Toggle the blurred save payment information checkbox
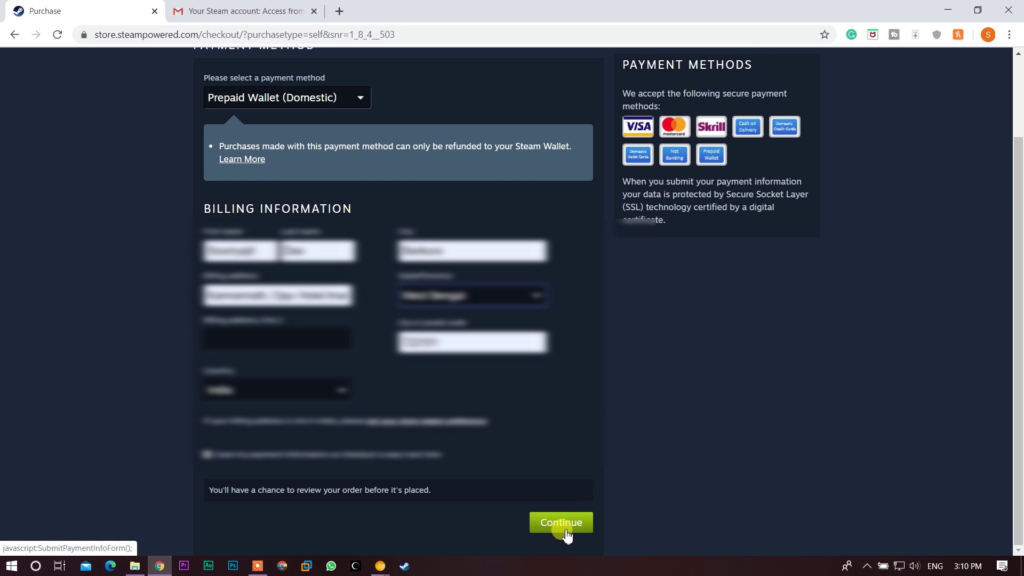Viewport: 1024px width, 576px height. click(x=207, y=454)
